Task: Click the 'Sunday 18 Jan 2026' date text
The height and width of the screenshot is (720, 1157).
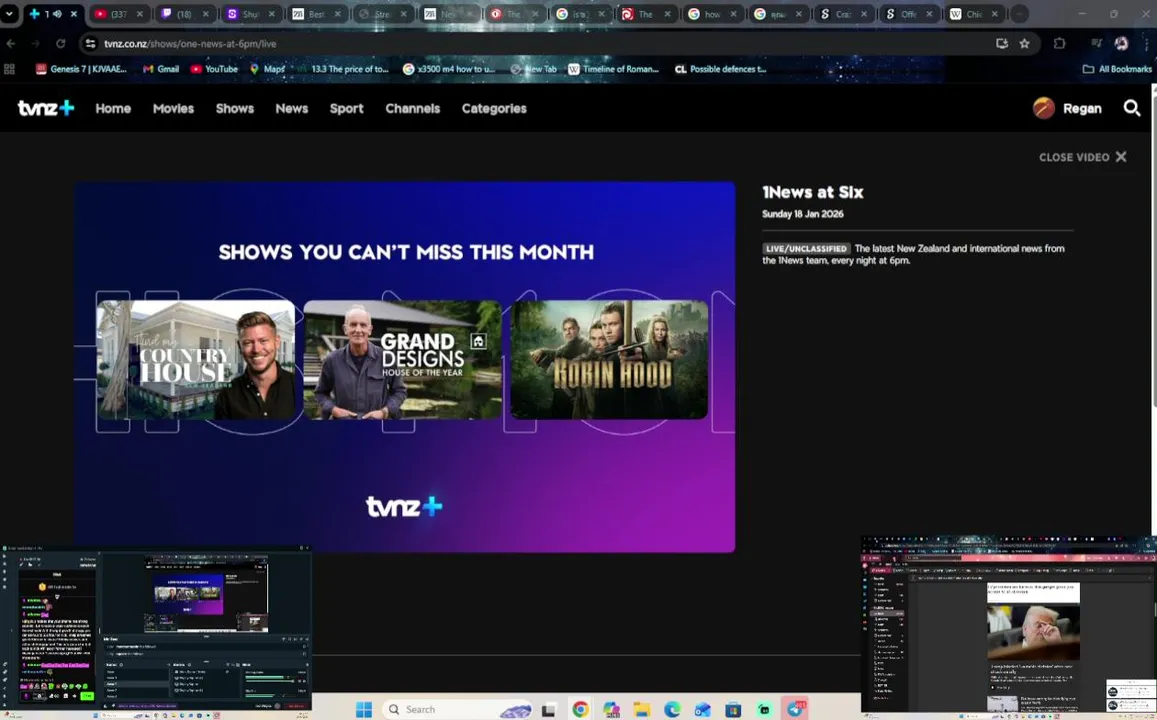Action: 803,214
